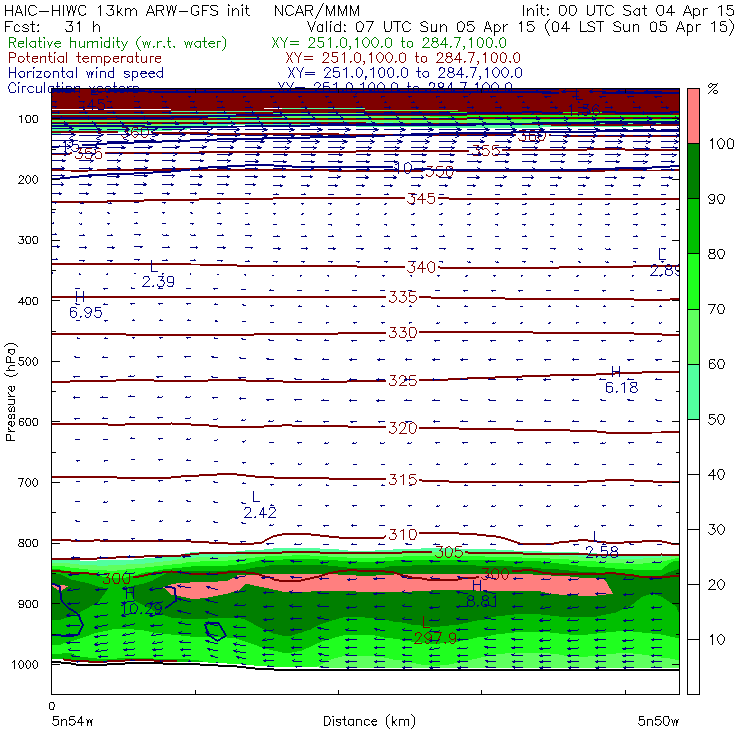Click the 'Pressure (hPa)' y-axis title
Viewport: 740px width, 740px height.
pos(10,392)
